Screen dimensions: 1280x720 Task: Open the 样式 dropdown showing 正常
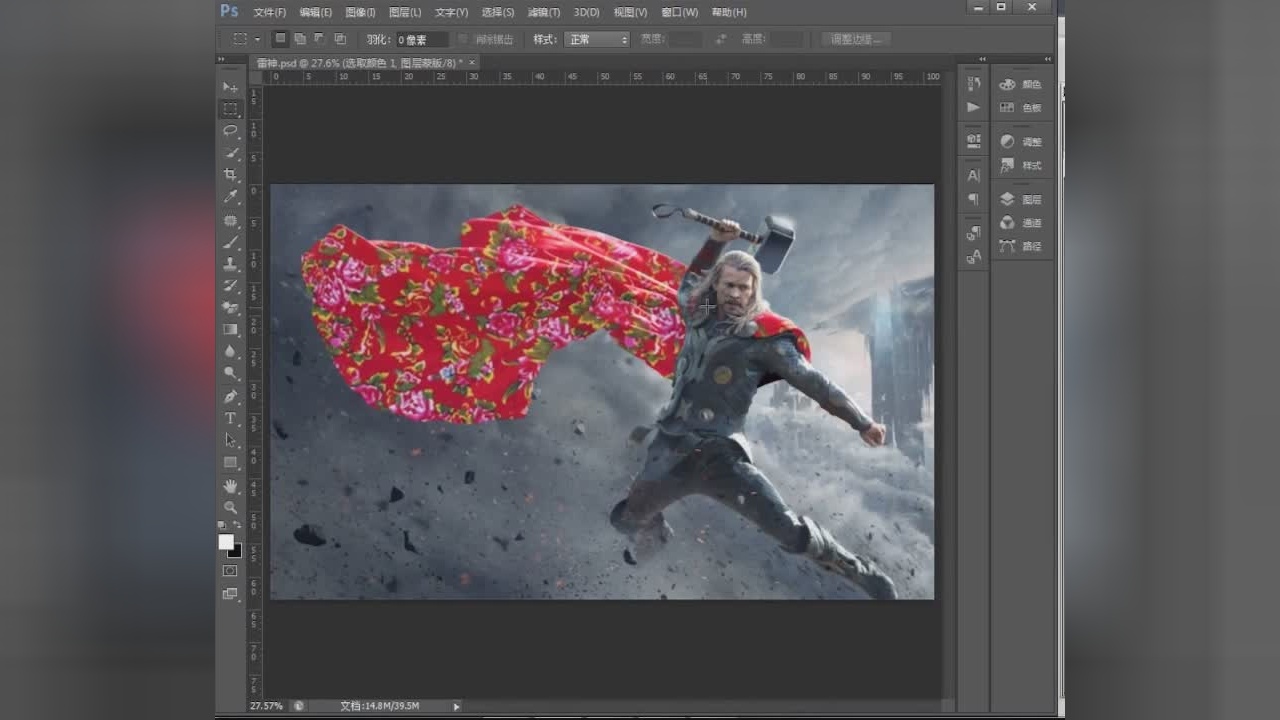point(597,39)
